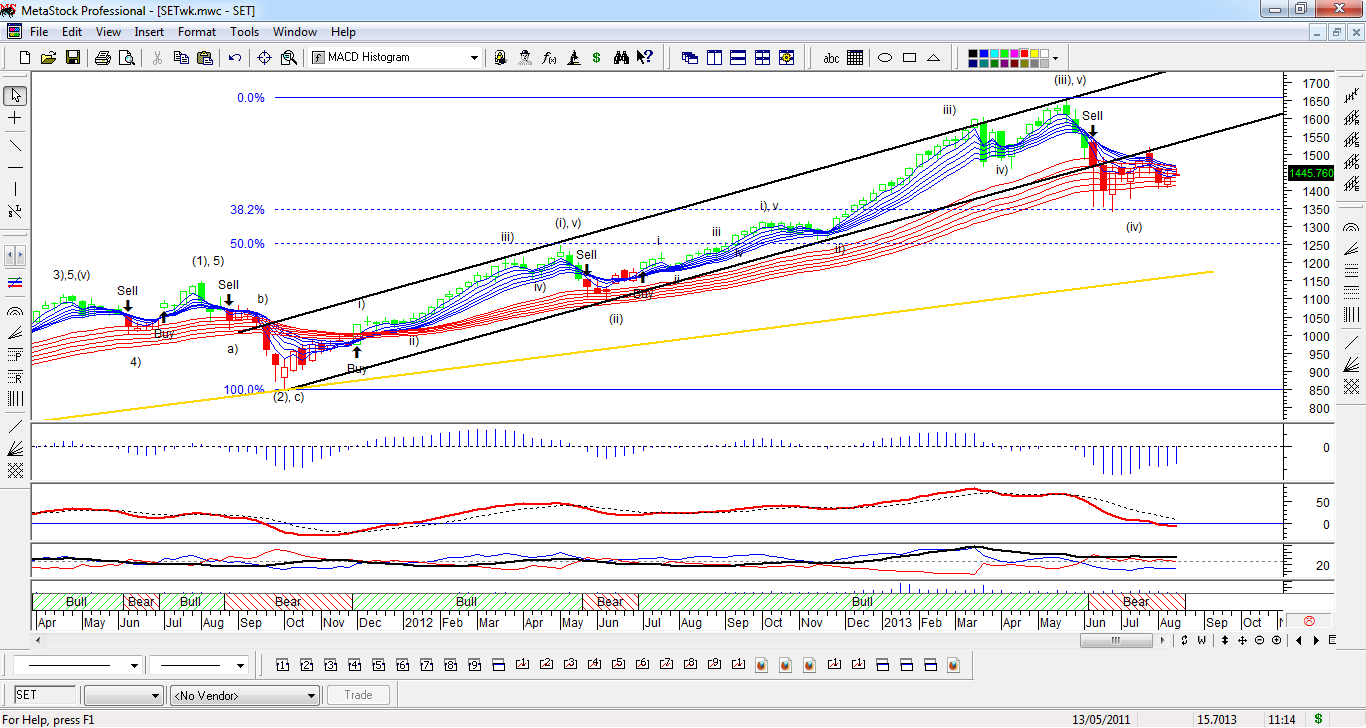This screenshot has height=728, width=1366.
Task: Insert text with the abc tool
Action: point(831,58)
